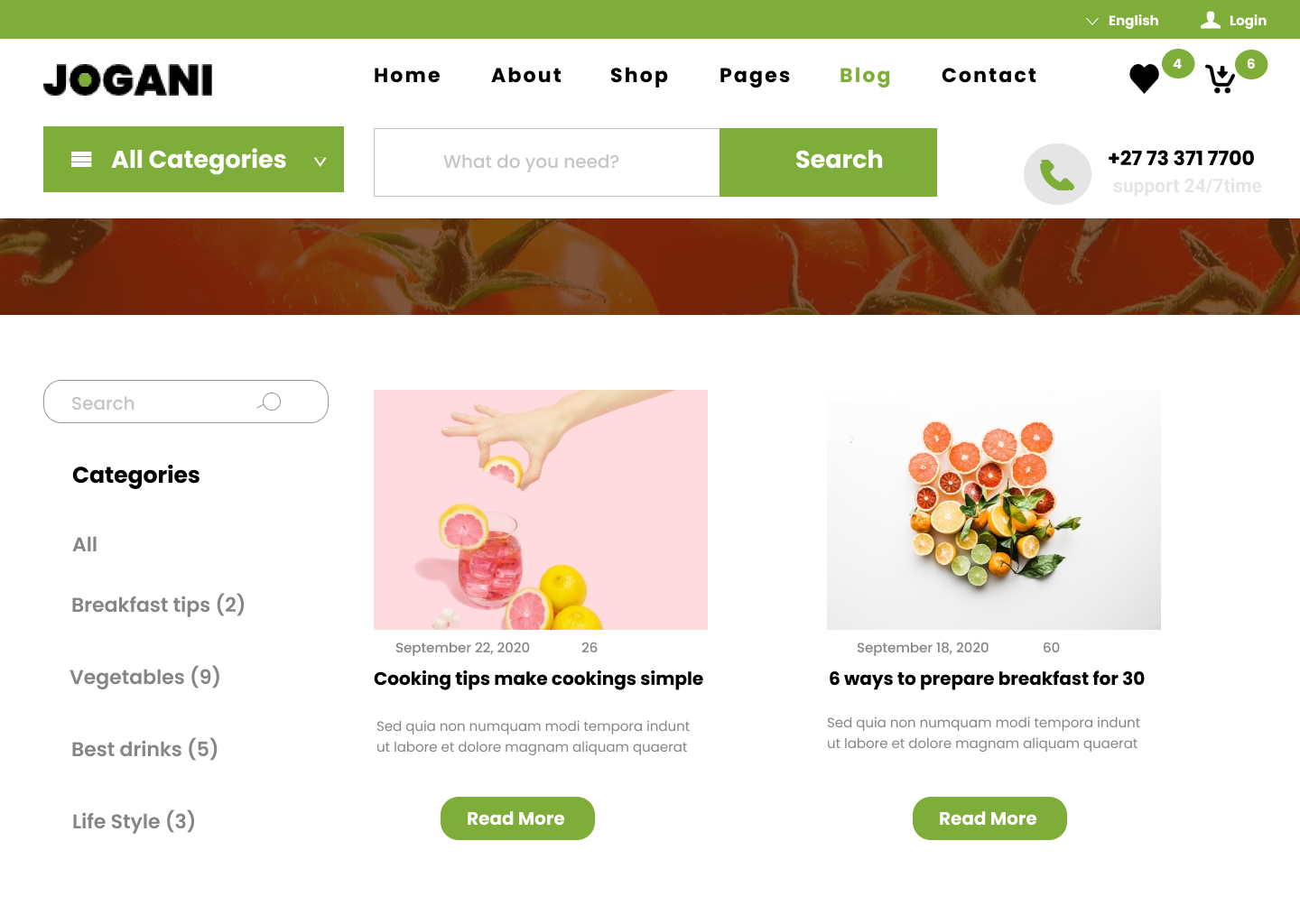Screen dimensions: 1300x924
Task: Click the sidebar search magnifier icon
Action: (270, 402)
